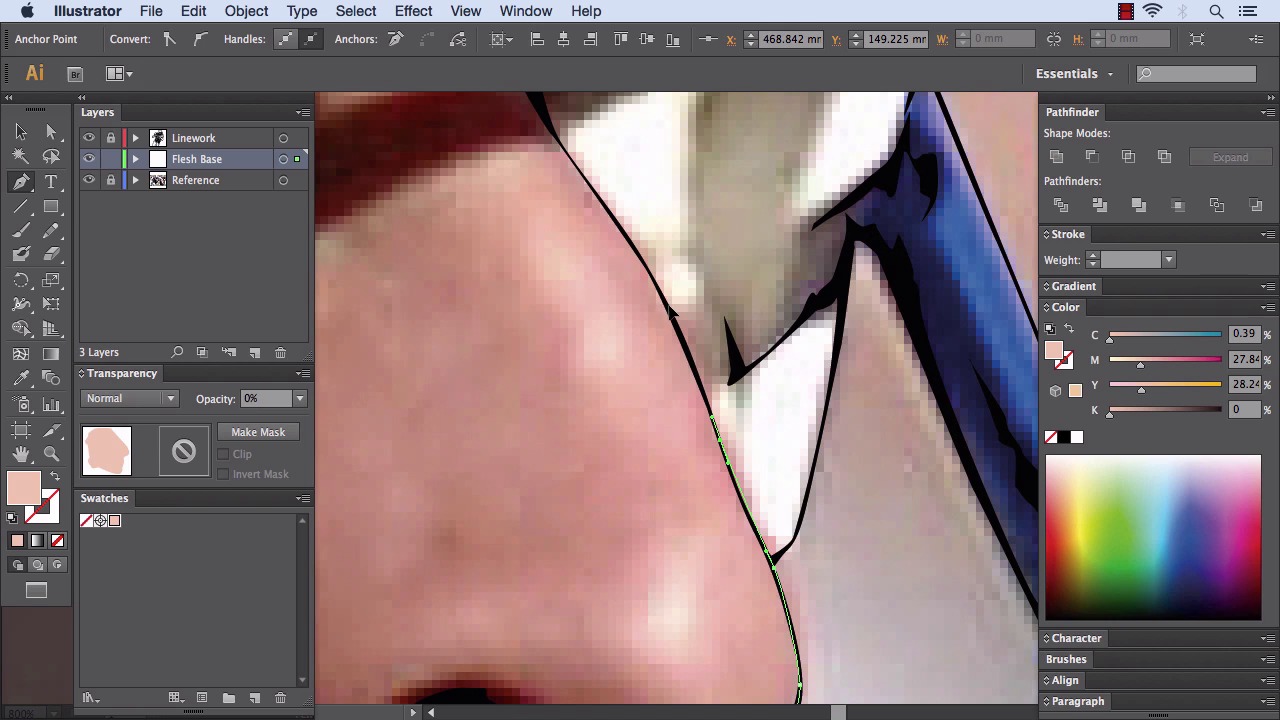Swap fill and stroke colors in toolbar
Viewport: 1280px width, 720px height.
(55, 477)
